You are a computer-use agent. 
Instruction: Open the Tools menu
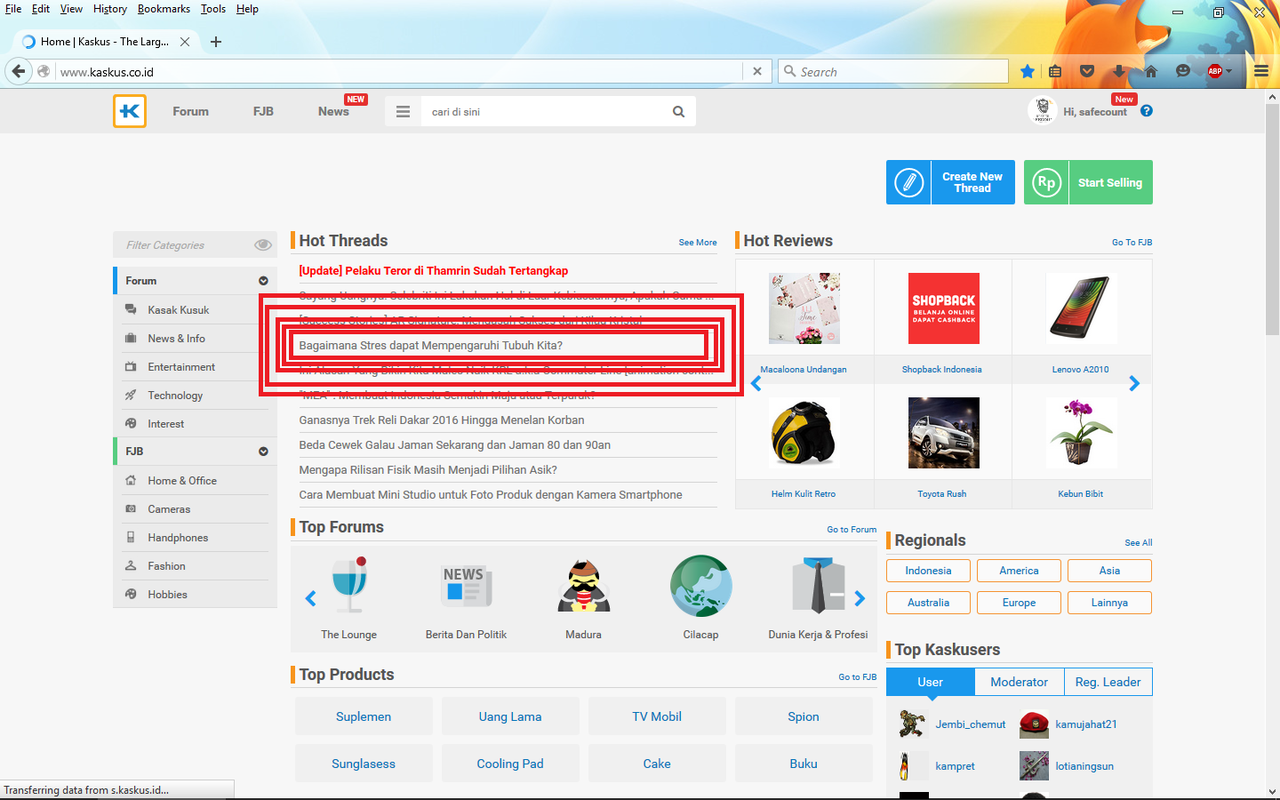(x=213, y=9)
